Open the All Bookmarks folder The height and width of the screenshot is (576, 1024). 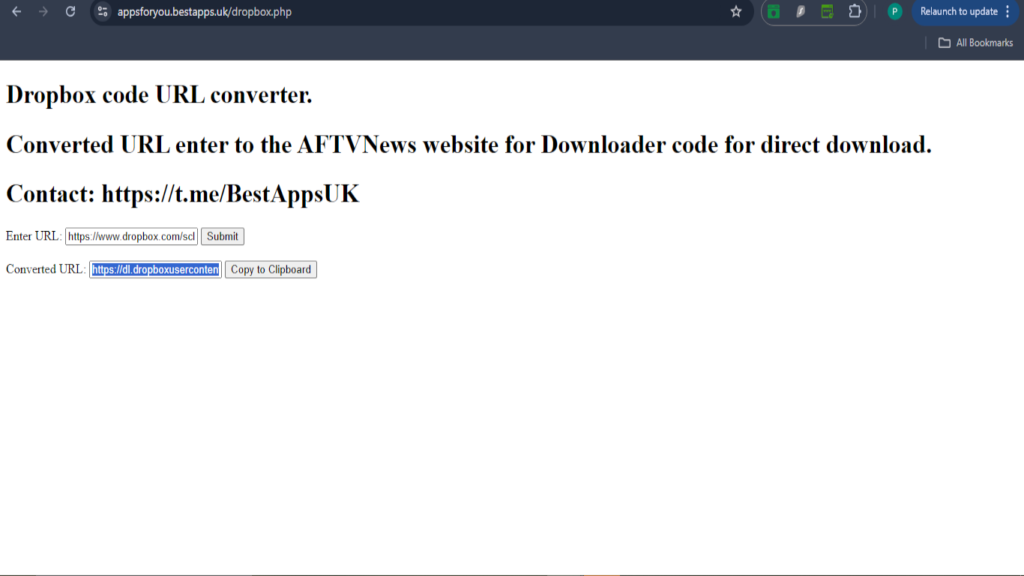[976, 43]
